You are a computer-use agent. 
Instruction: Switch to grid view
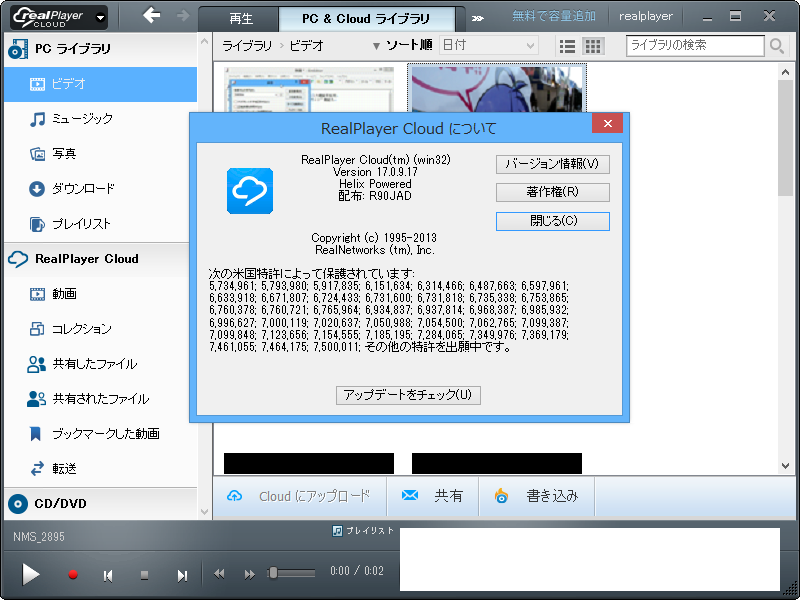click(591, 45)
